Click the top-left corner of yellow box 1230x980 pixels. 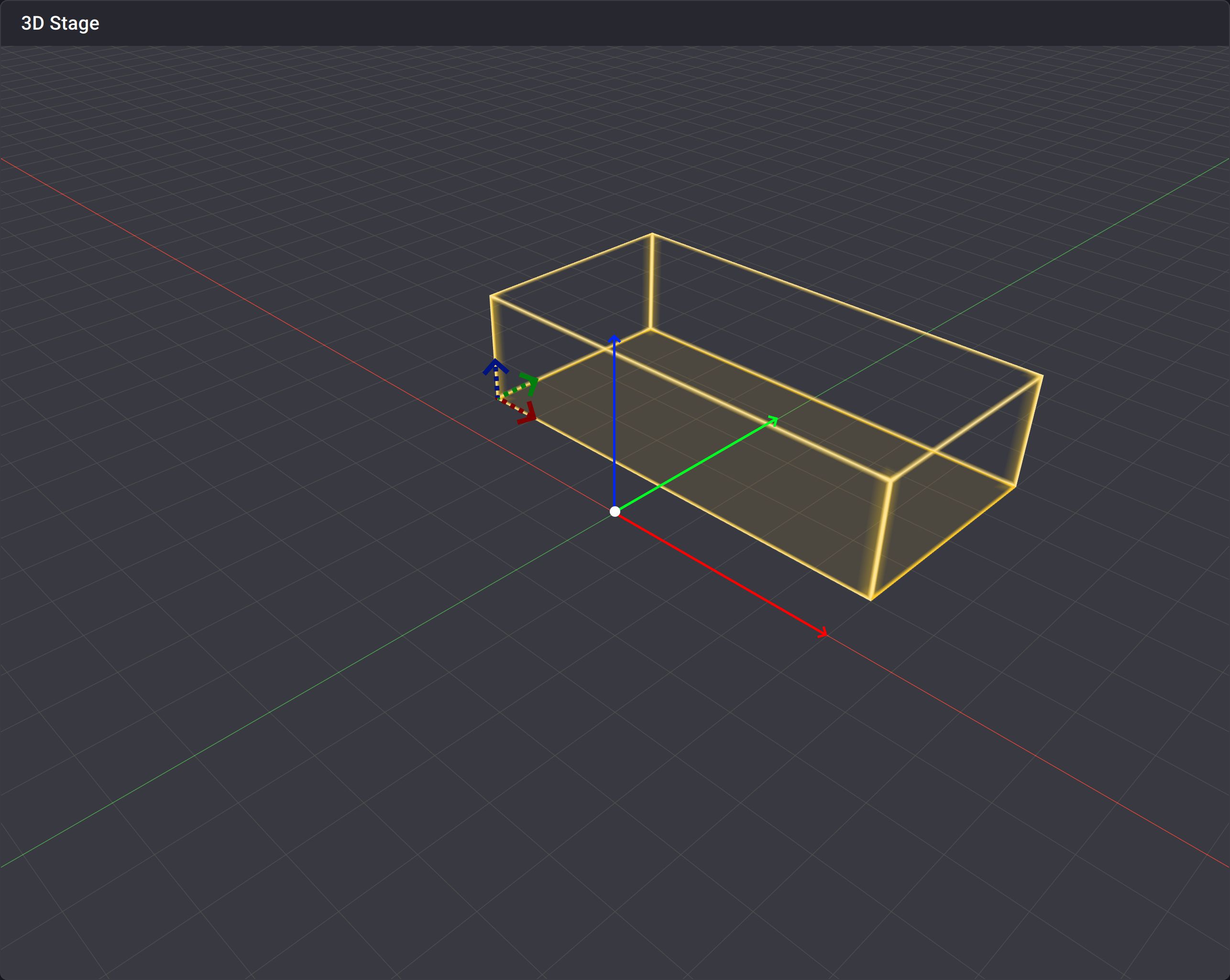[491, 296]
